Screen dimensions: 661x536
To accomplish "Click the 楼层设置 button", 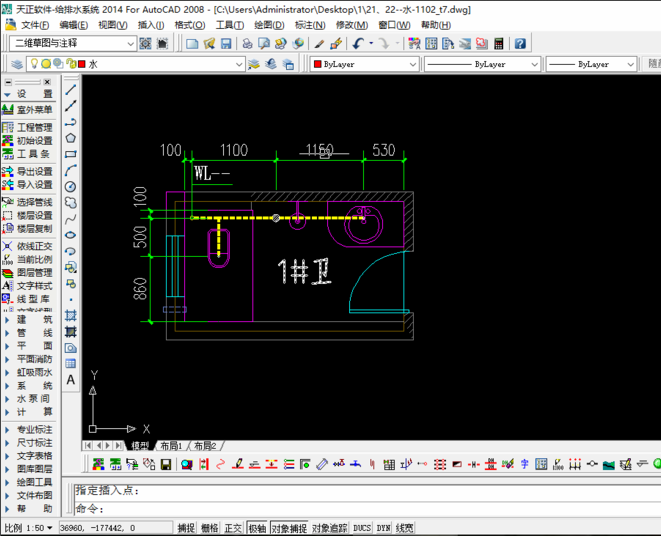I will [28, 215].
